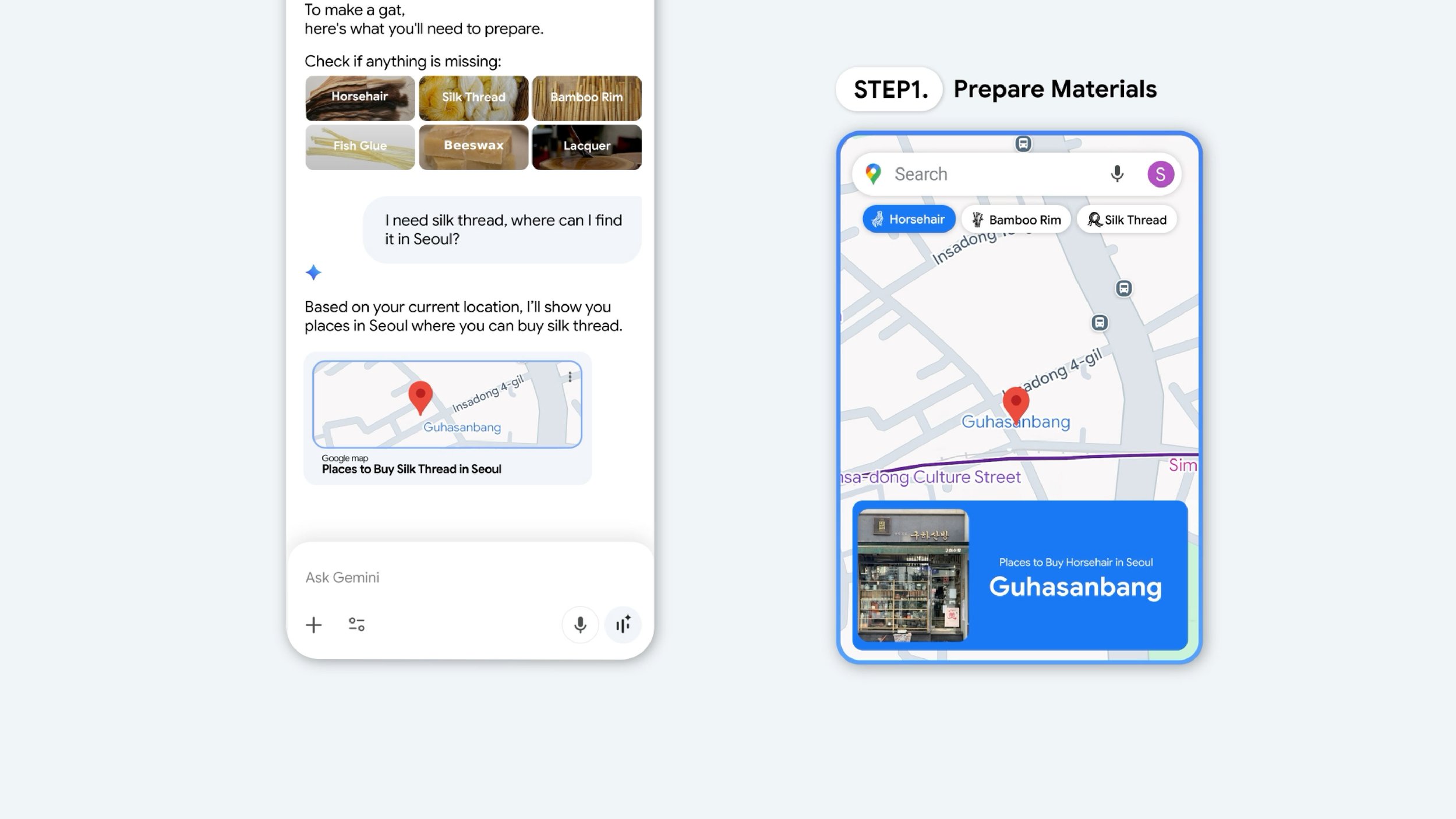Open Places to Buy Silk Thread link
The image size is (1456, 819).
pyautogui.click(x=411, y=469)
